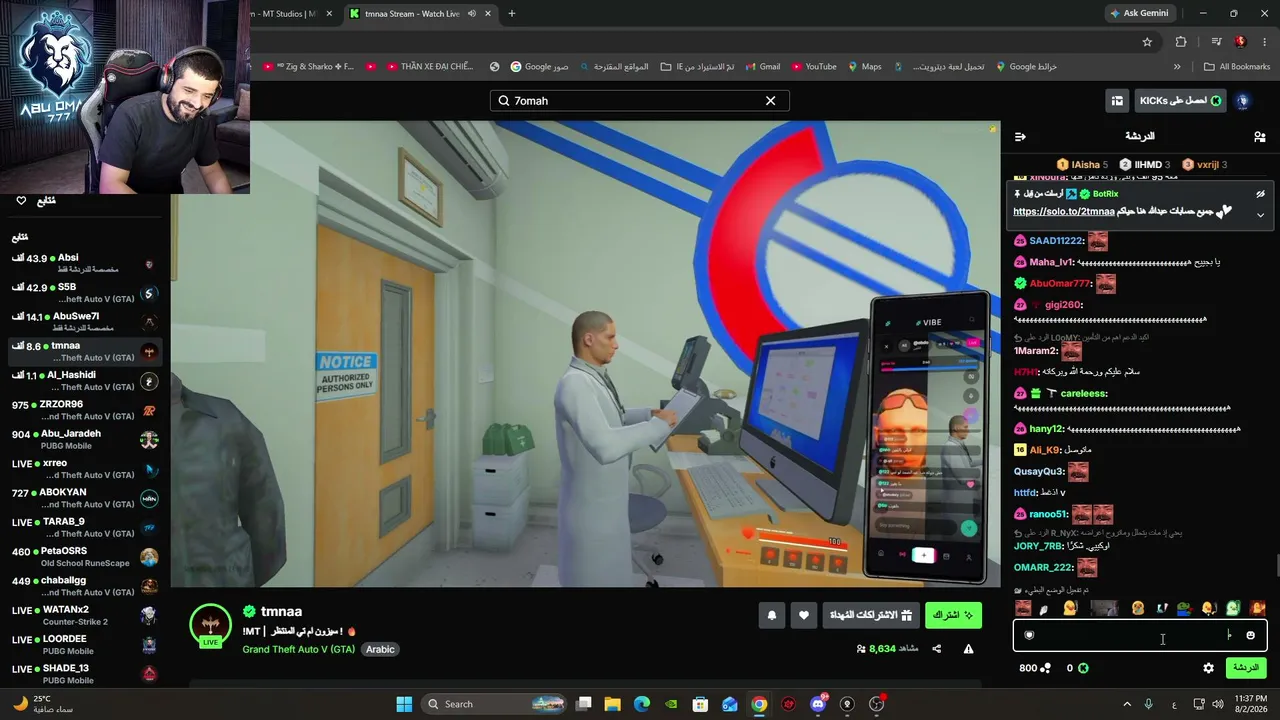
Task: Open a new browser tab
Action: point(512,14)
